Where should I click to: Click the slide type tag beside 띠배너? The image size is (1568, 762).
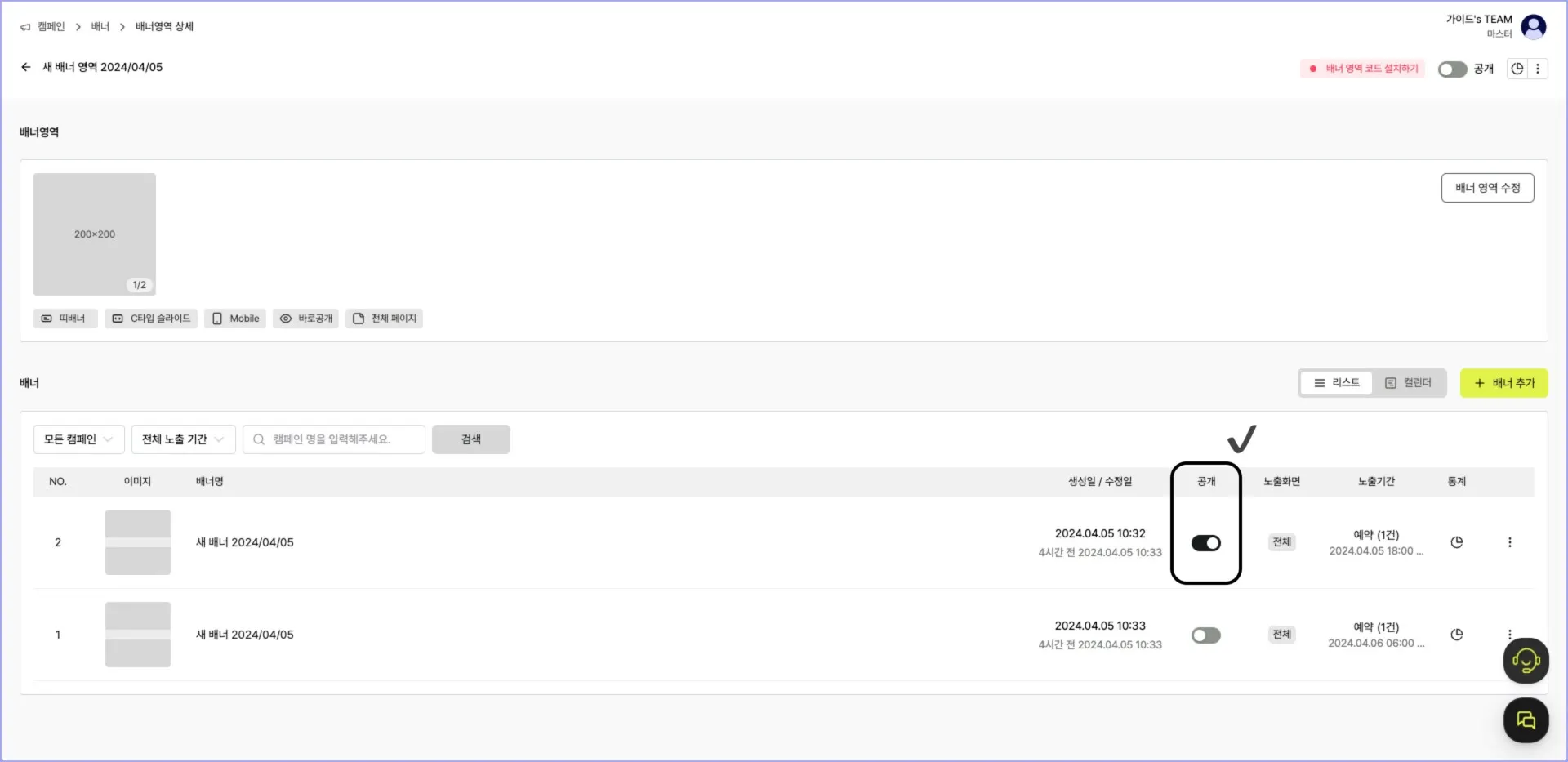[x=151, y=319]
